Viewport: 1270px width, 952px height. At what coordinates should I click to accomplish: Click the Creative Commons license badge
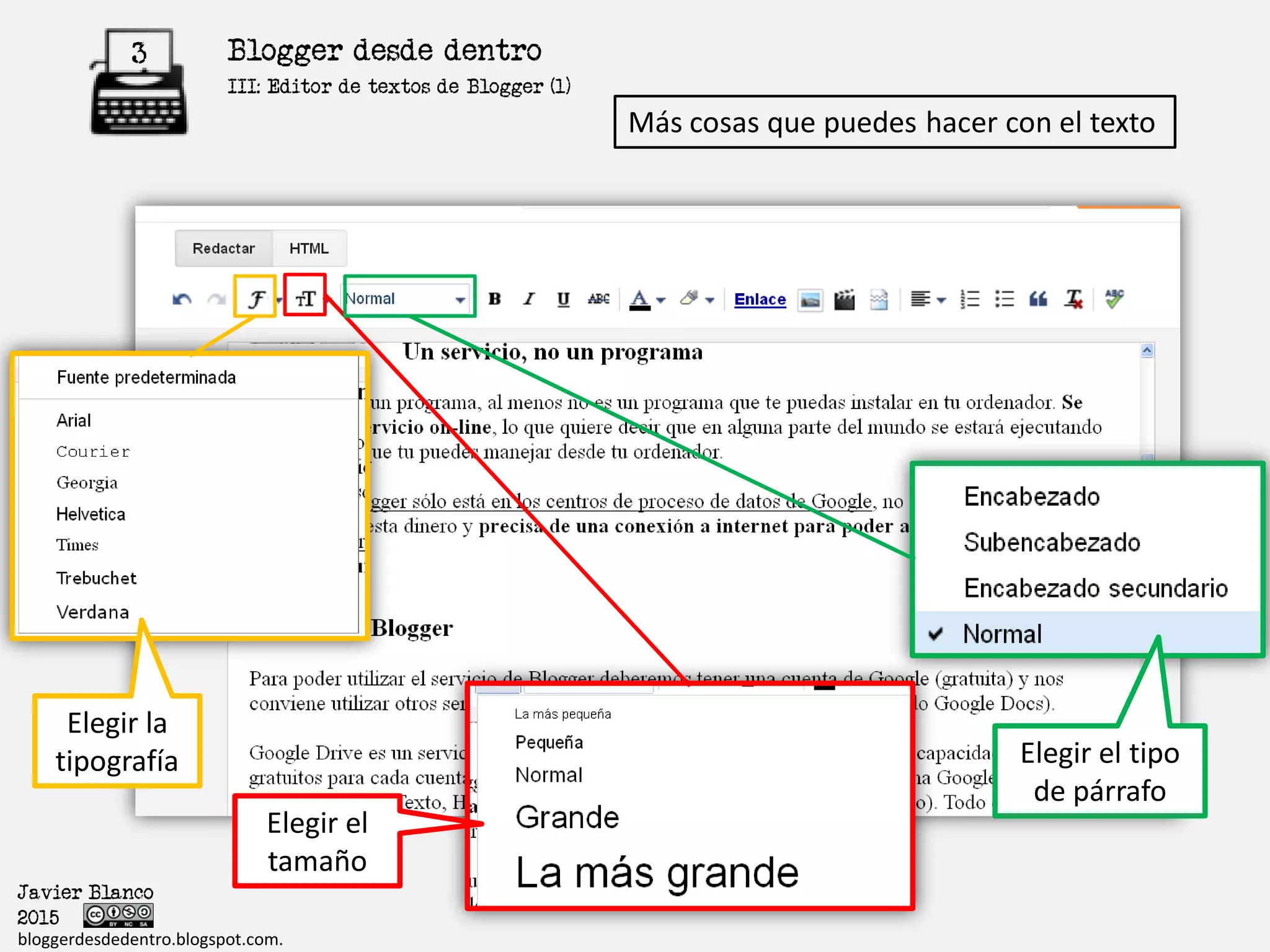[118, 915]
